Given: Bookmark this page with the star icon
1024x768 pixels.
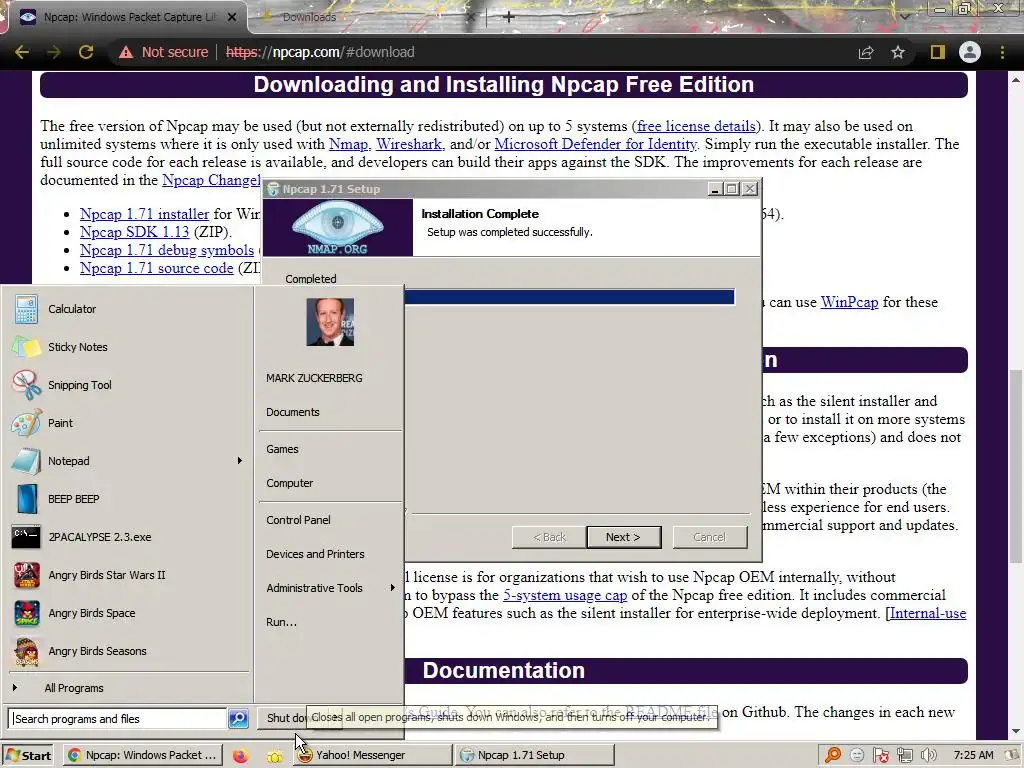Looking at the screenshot, I should click(x=898, y=52).
